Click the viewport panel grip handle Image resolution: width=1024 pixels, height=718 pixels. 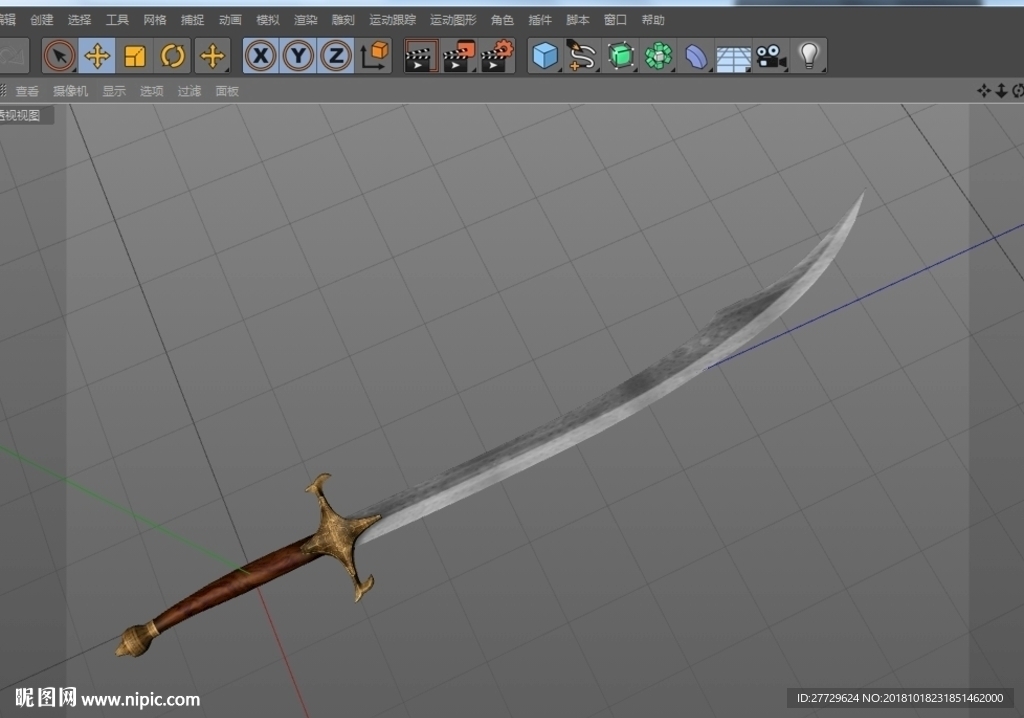pyautogui.click(x=3, y=91)
